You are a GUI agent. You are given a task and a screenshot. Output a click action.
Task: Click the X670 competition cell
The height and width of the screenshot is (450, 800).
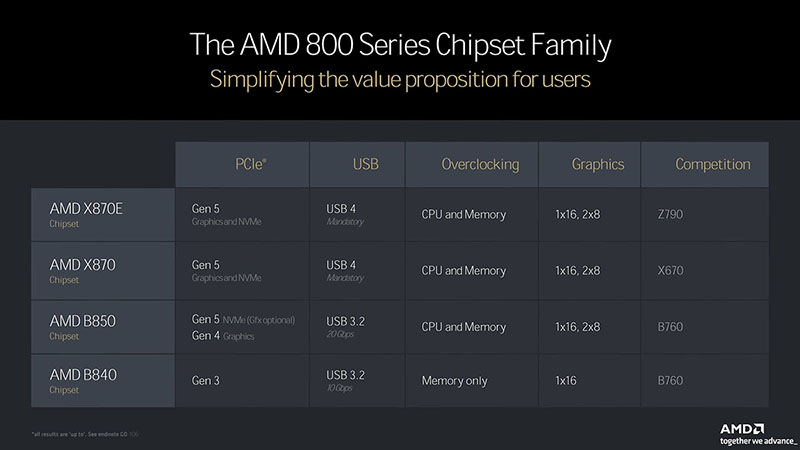click(672, 270)
